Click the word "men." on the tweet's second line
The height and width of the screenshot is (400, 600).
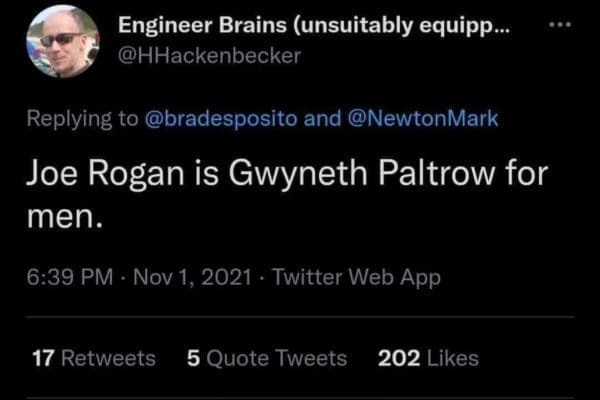point(62,217)
